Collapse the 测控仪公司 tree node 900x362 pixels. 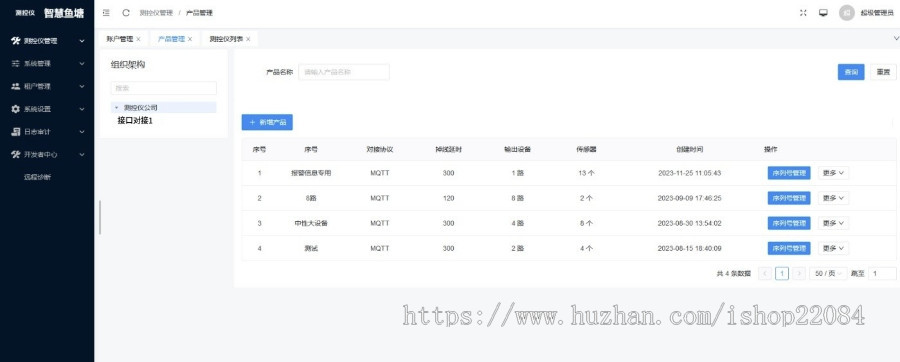tap(117, 107)
